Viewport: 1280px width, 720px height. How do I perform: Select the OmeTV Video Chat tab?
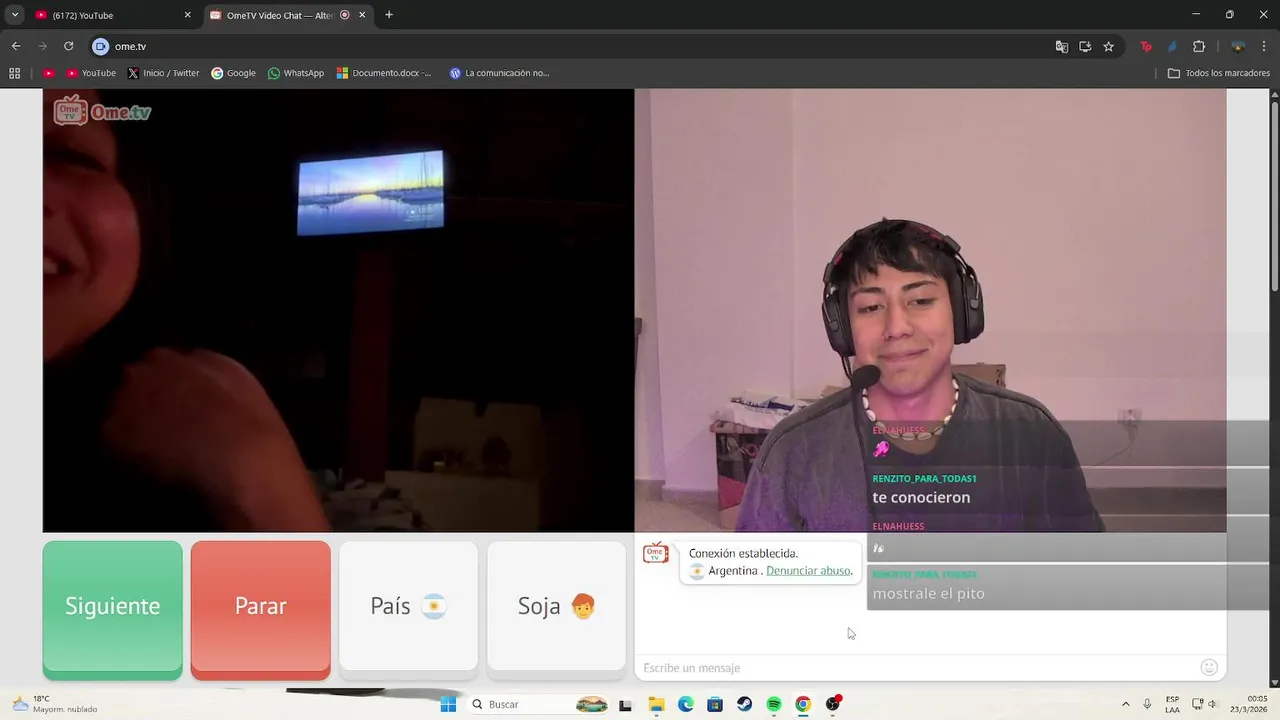(x=288, y=15)
